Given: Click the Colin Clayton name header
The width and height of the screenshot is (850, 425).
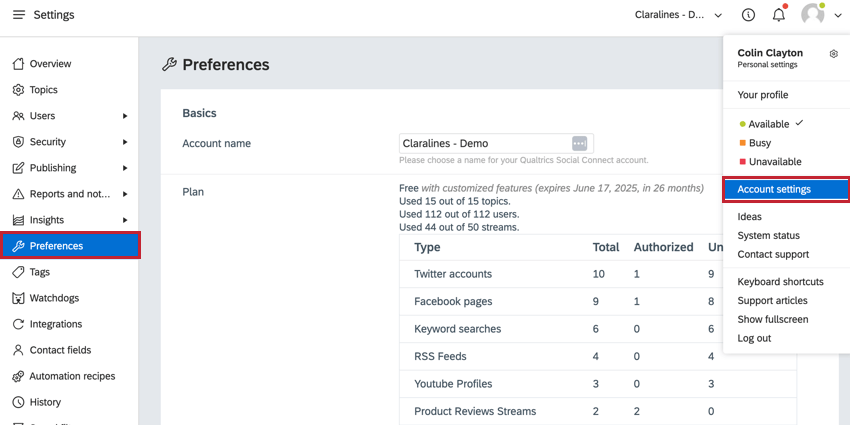Looking at the screenshot, I should pyautogui.click(x=770, y=53).
